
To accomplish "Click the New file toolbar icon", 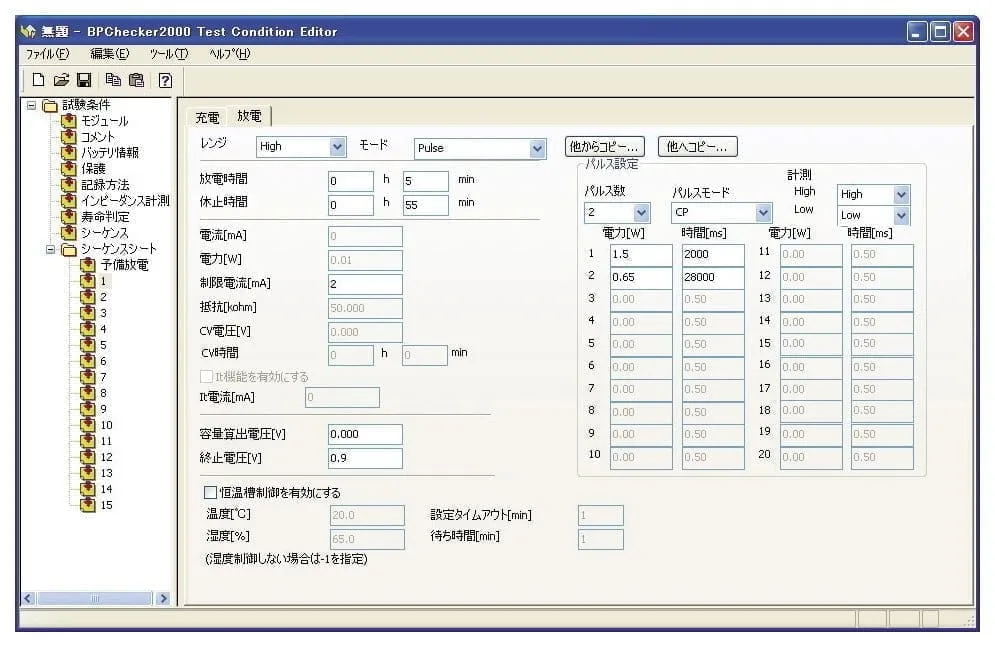I will (x=38, y=80).
